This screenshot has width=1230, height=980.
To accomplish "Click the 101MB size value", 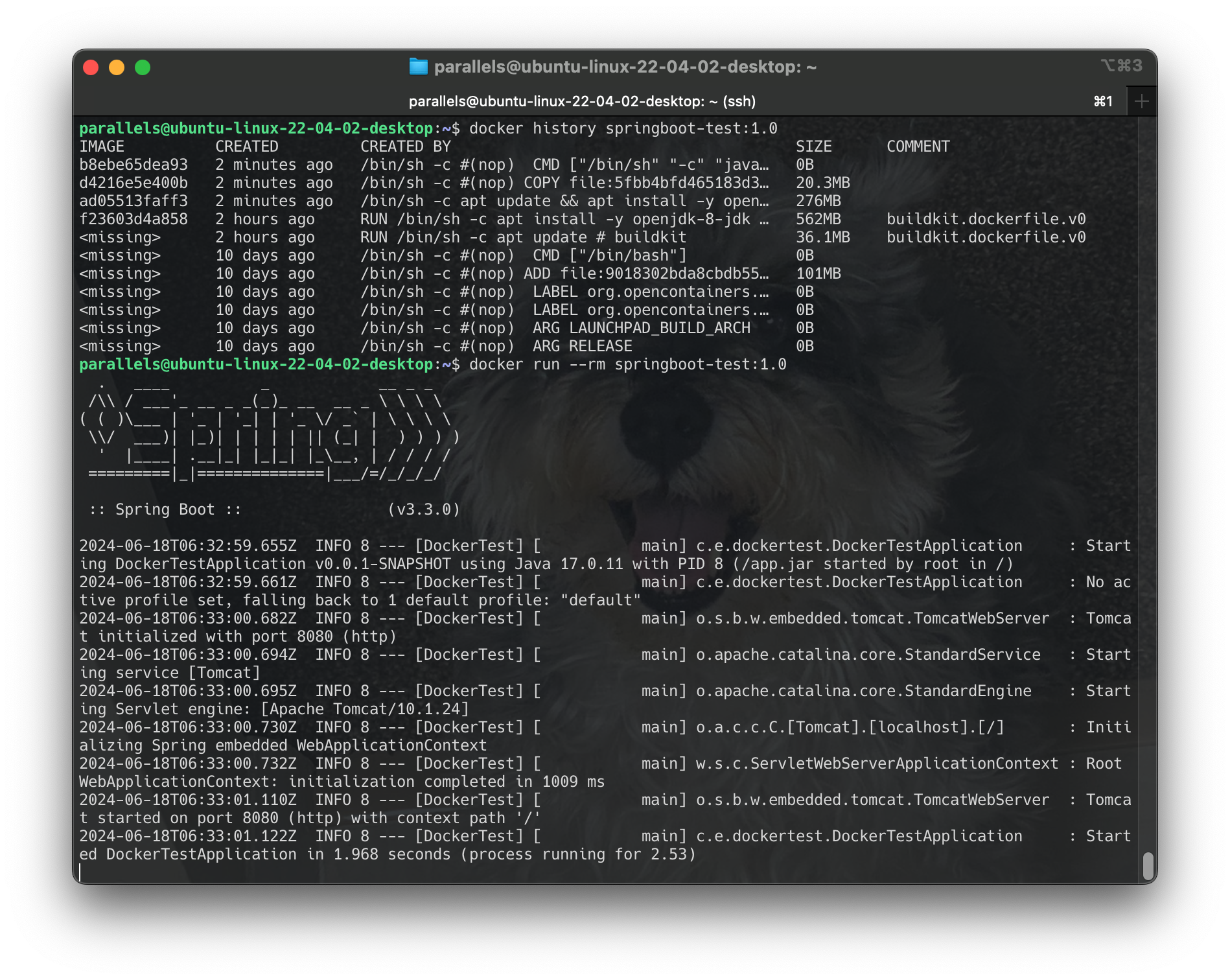I will pos(818,274).
